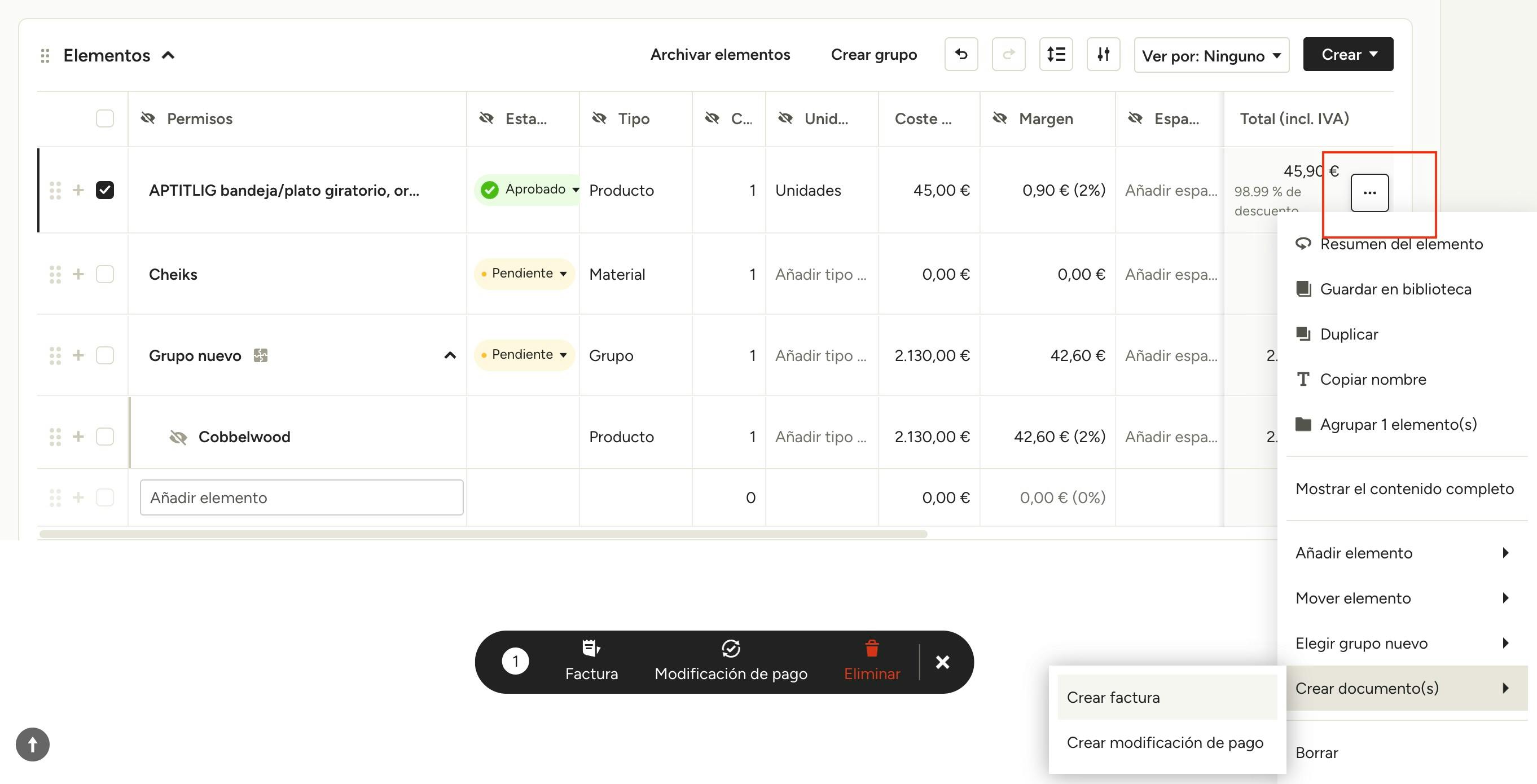
Task: Click the selected count badge 1
Action: click(516, 661)
